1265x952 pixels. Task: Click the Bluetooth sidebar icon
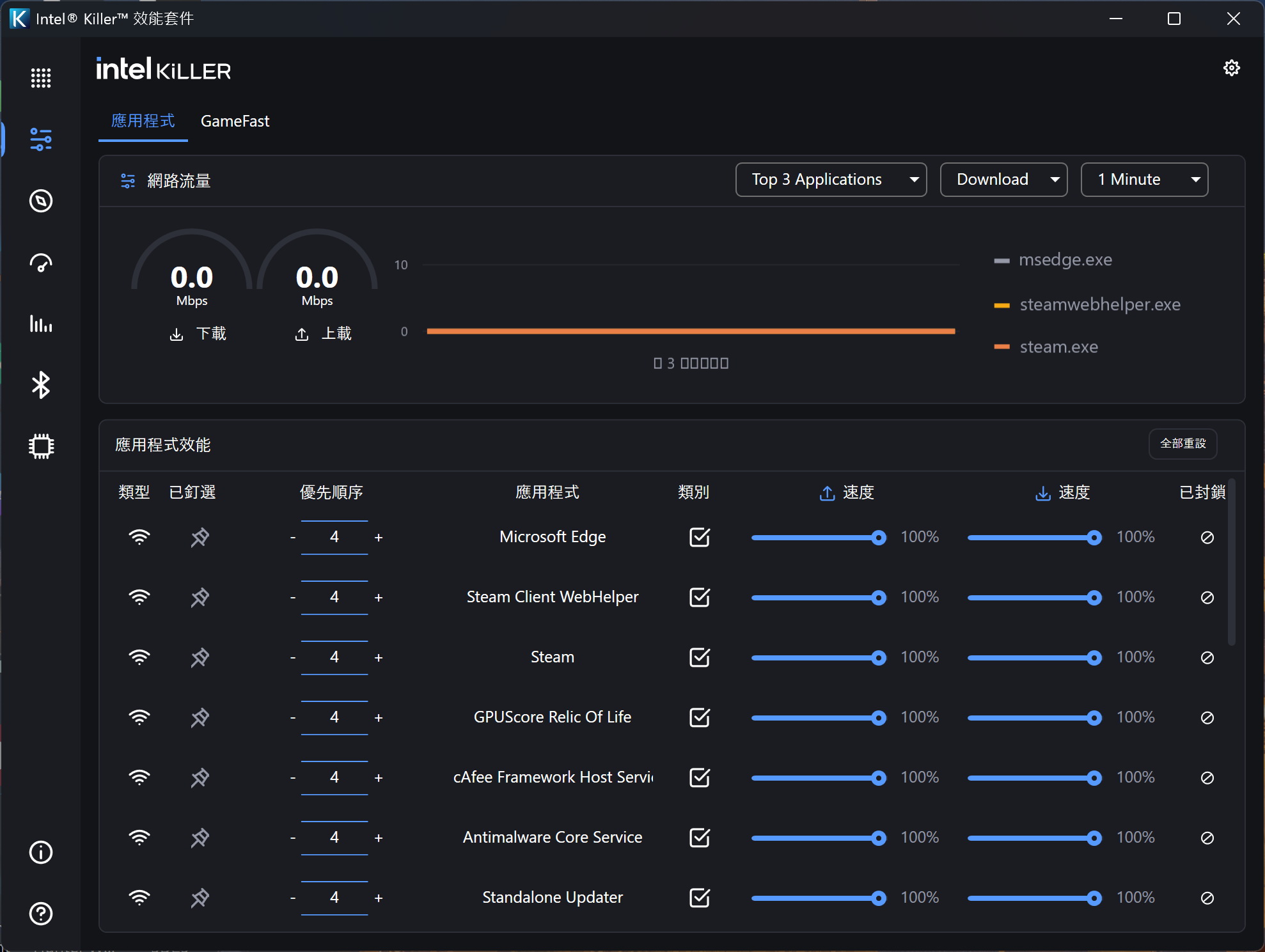[x=41, y=385]
